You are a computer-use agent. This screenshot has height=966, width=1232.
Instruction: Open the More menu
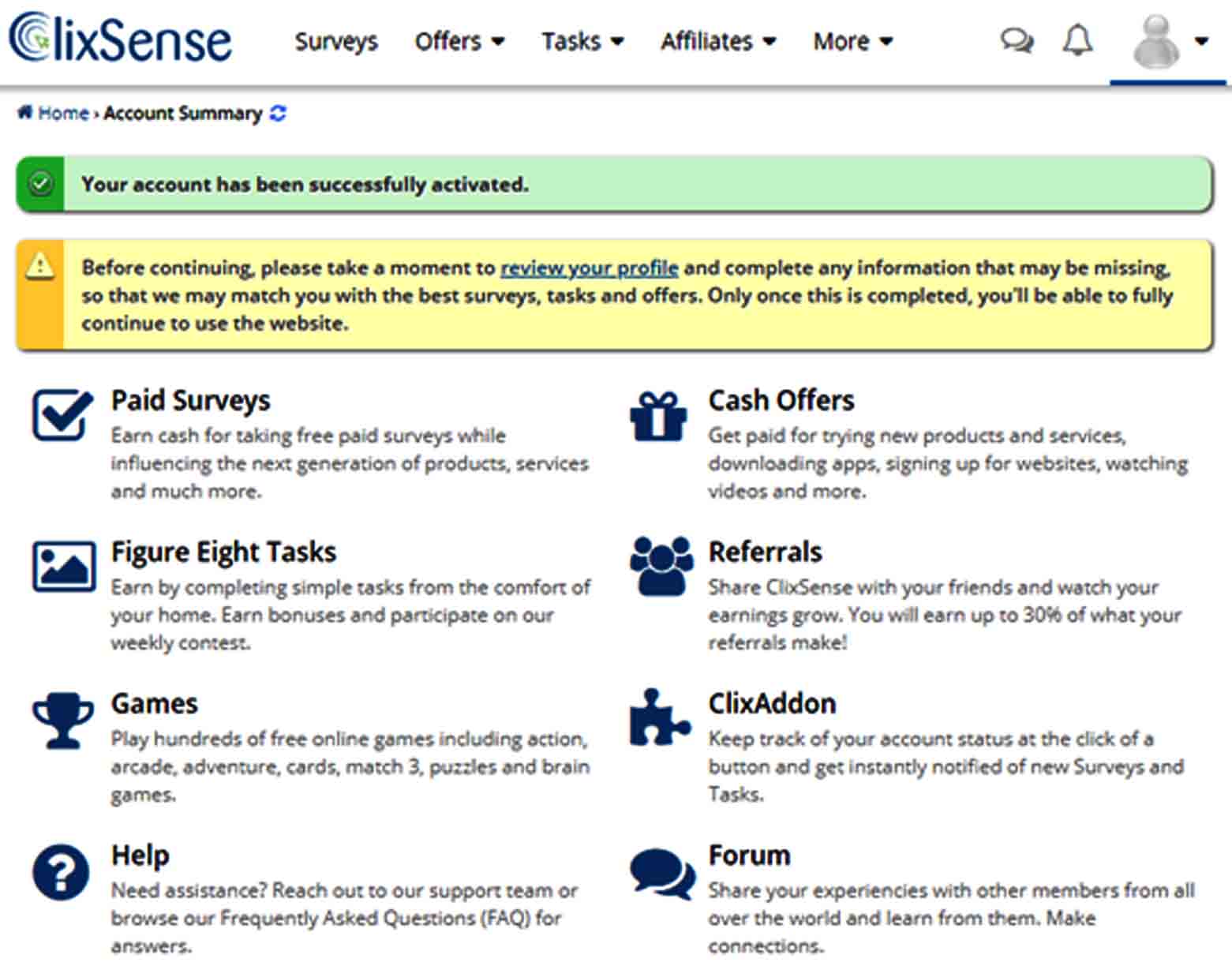coord(853,41)
